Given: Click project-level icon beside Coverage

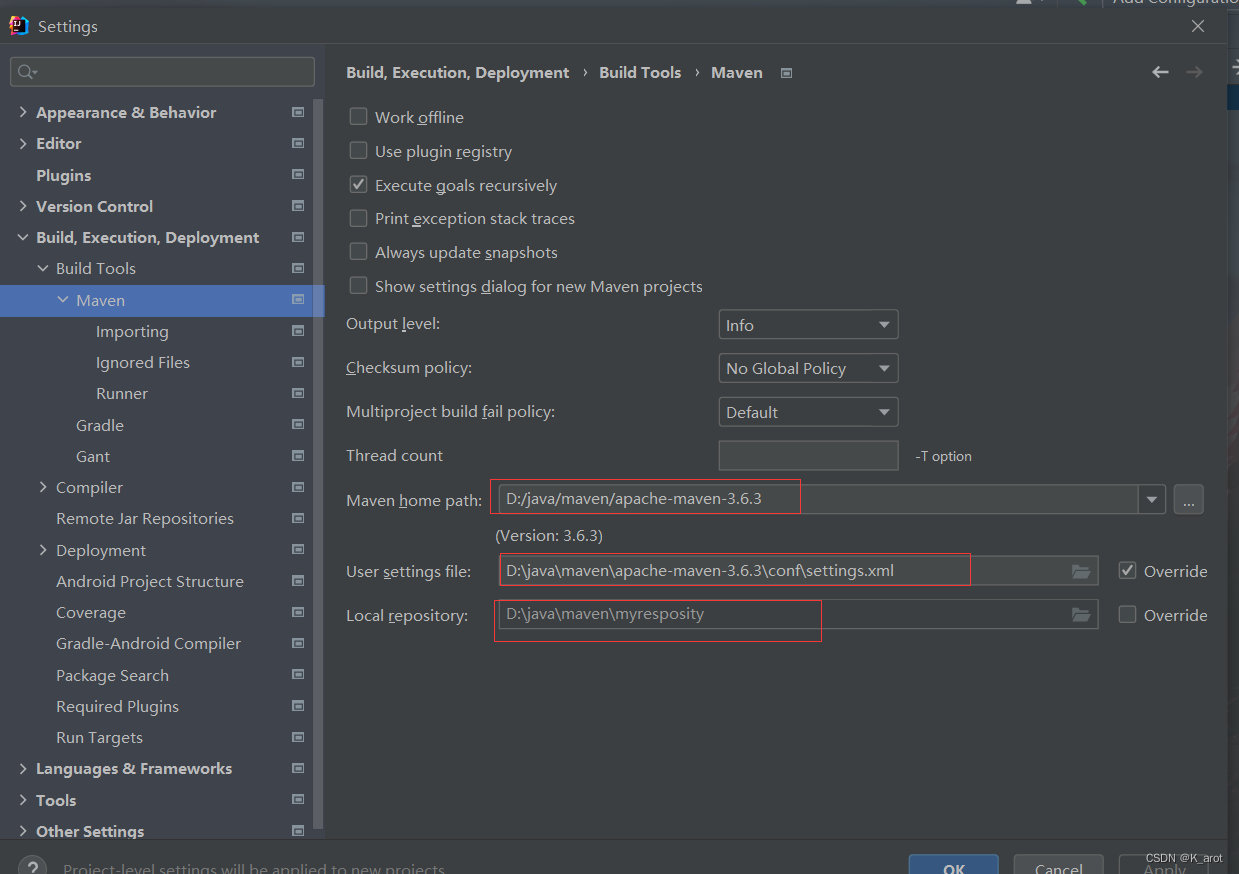Looking at the screenshot, I should point(298,612).
